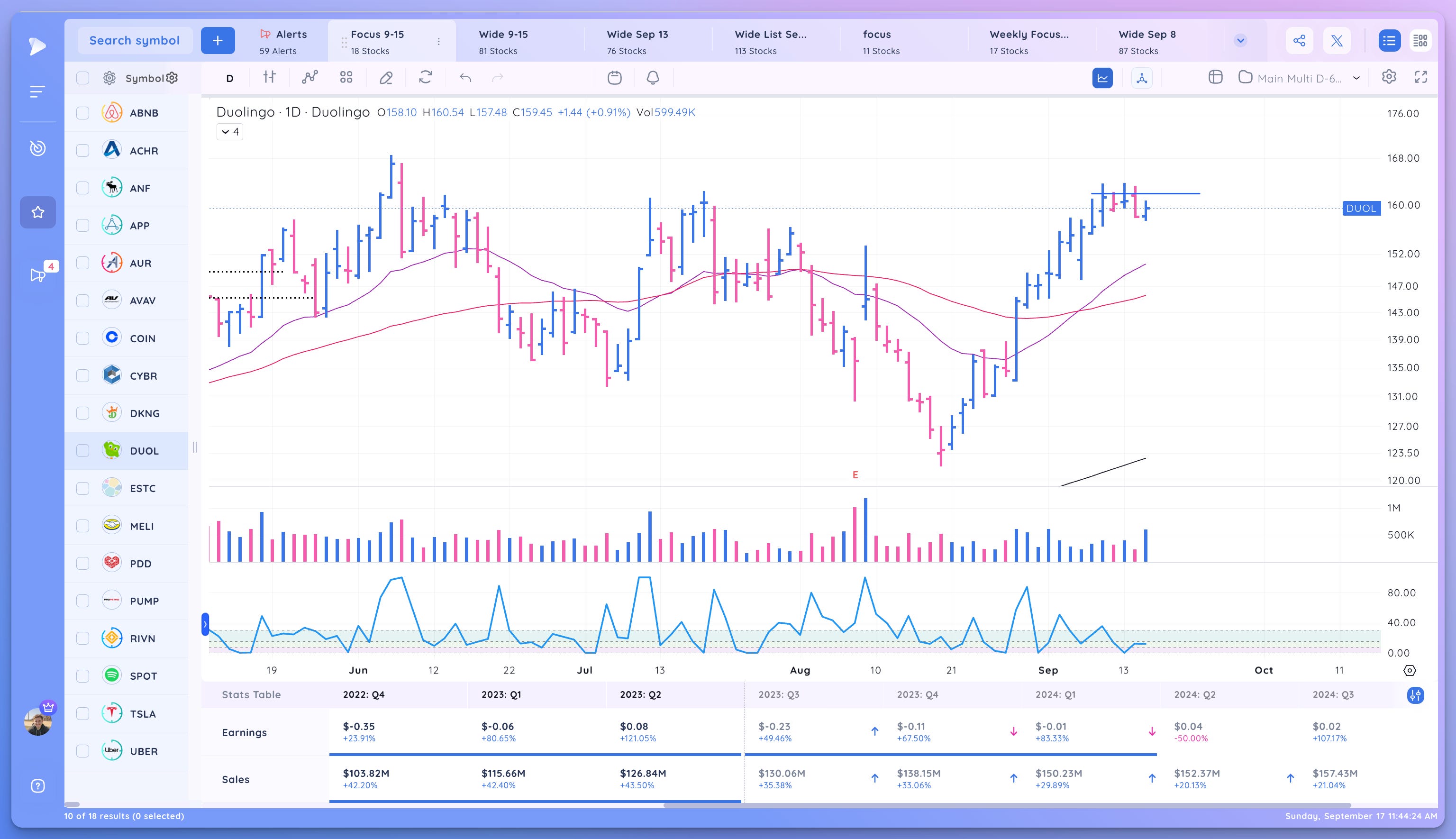Screen dimensions: 1456x839
Task: Toggle the select-all symbols checkbox
Action: pyautogui.click(x=83, y=78)
